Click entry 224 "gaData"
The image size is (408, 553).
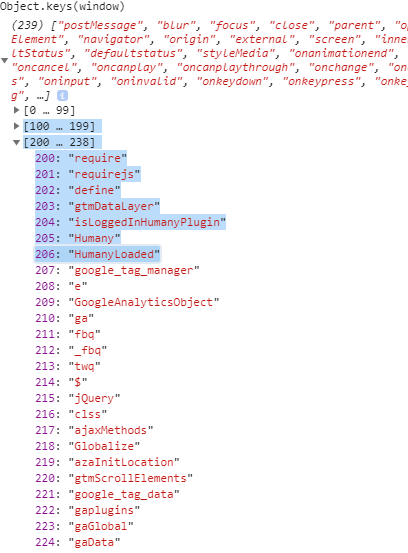click(78, 542)
